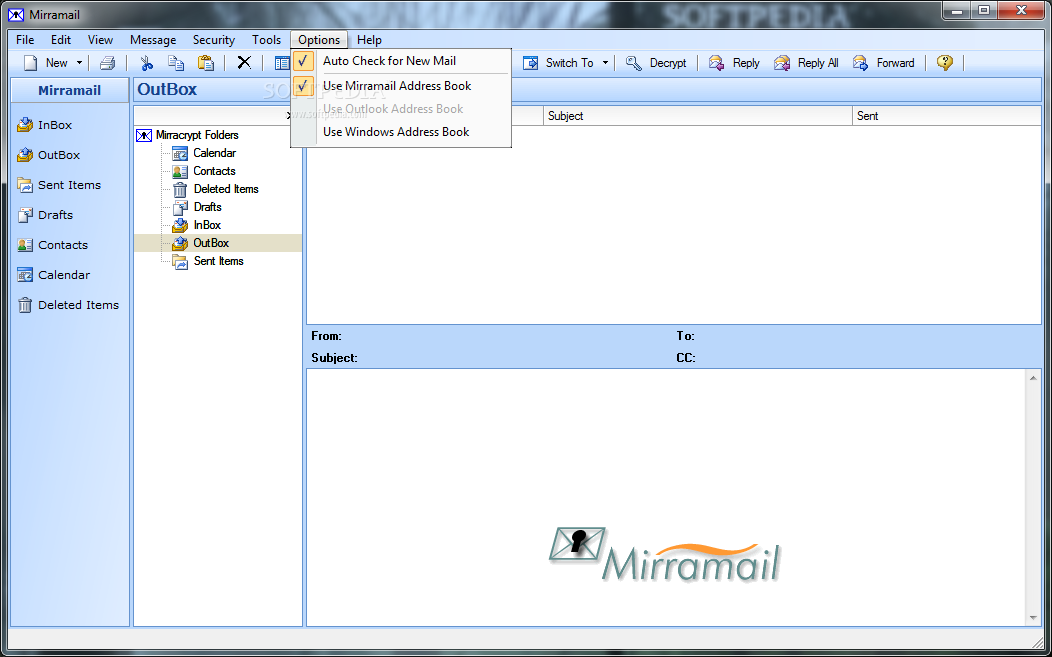
Task: Open Sent Items in the left sidebar
Action: coord(59,185)
